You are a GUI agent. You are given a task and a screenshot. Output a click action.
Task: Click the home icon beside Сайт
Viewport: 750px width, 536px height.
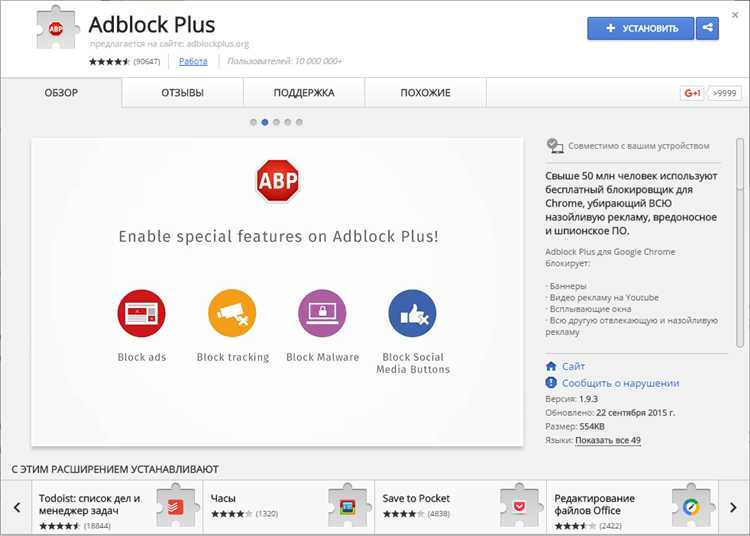(551, 366)
